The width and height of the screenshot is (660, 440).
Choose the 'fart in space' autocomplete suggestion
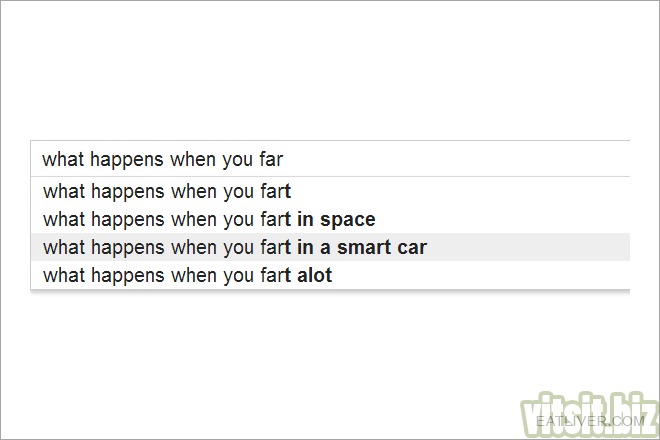click(330, 219)
